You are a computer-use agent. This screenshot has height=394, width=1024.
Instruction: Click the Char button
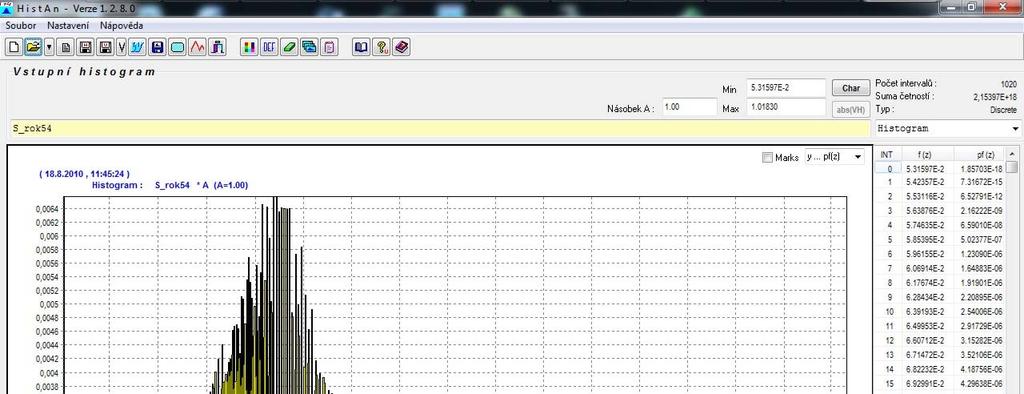pos(851,88)
